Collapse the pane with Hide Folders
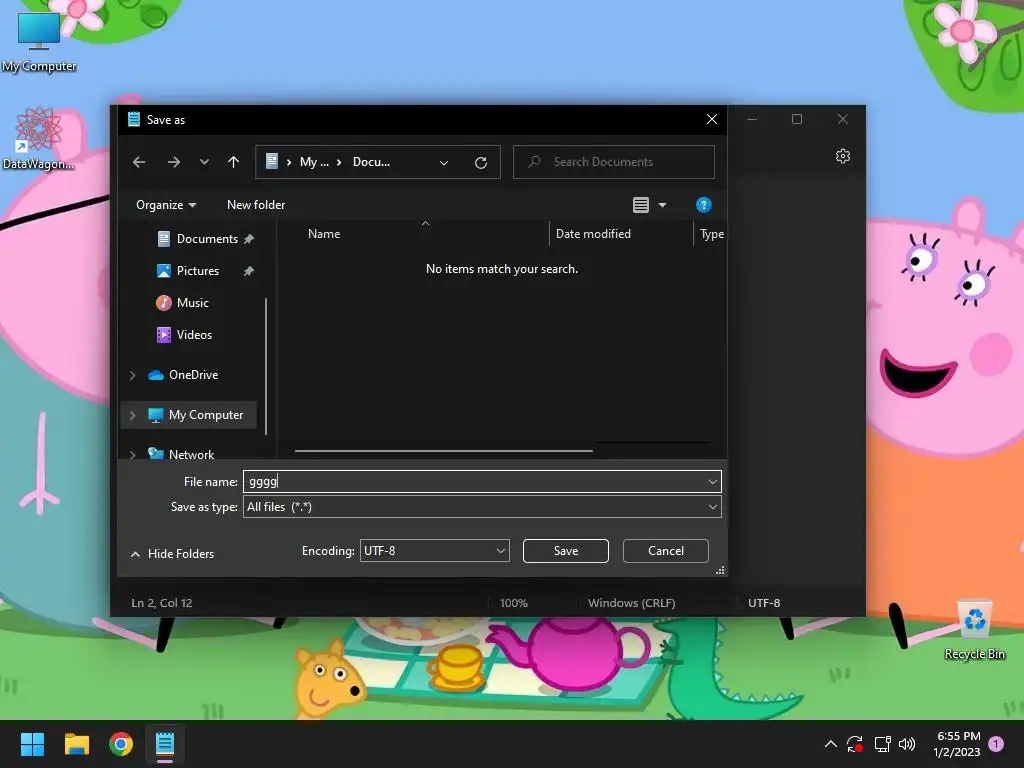Screen dimensions: 1024x768 (172, 554)
